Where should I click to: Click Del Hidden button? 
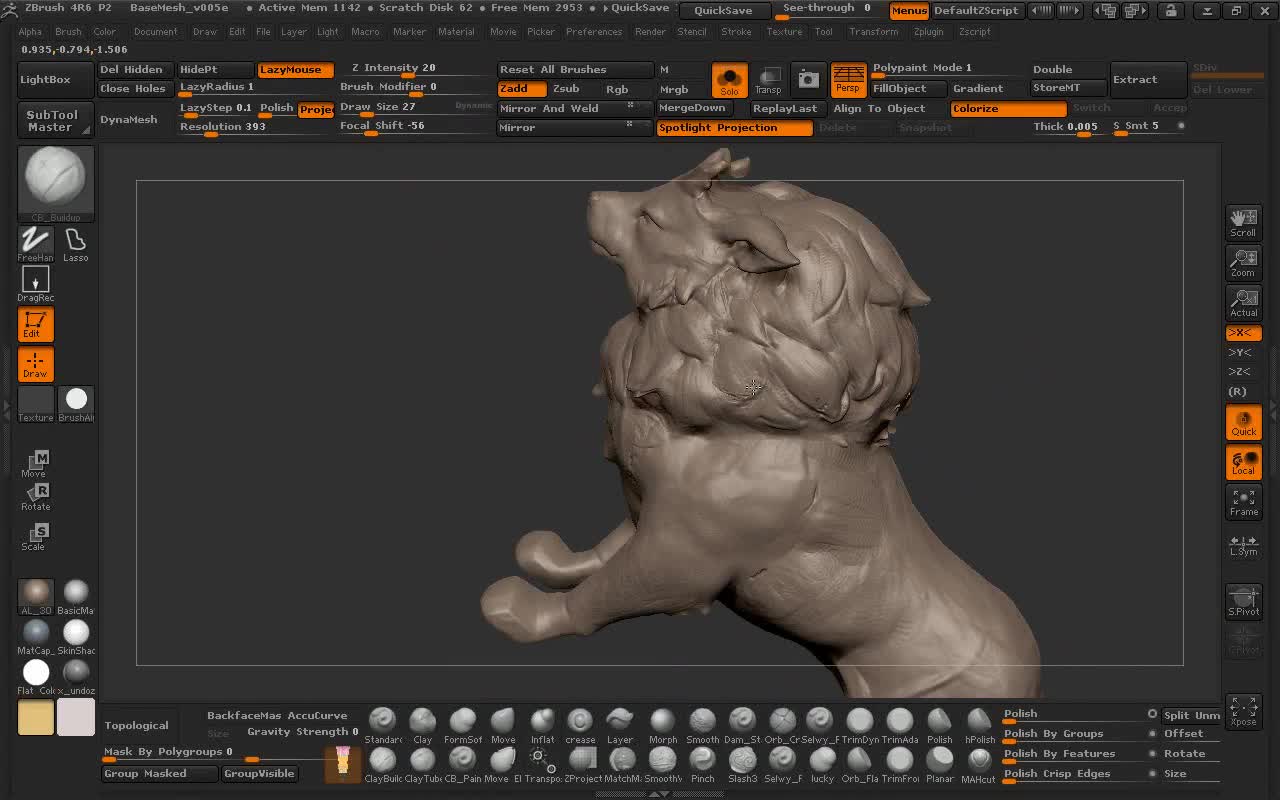click(135, 70)
